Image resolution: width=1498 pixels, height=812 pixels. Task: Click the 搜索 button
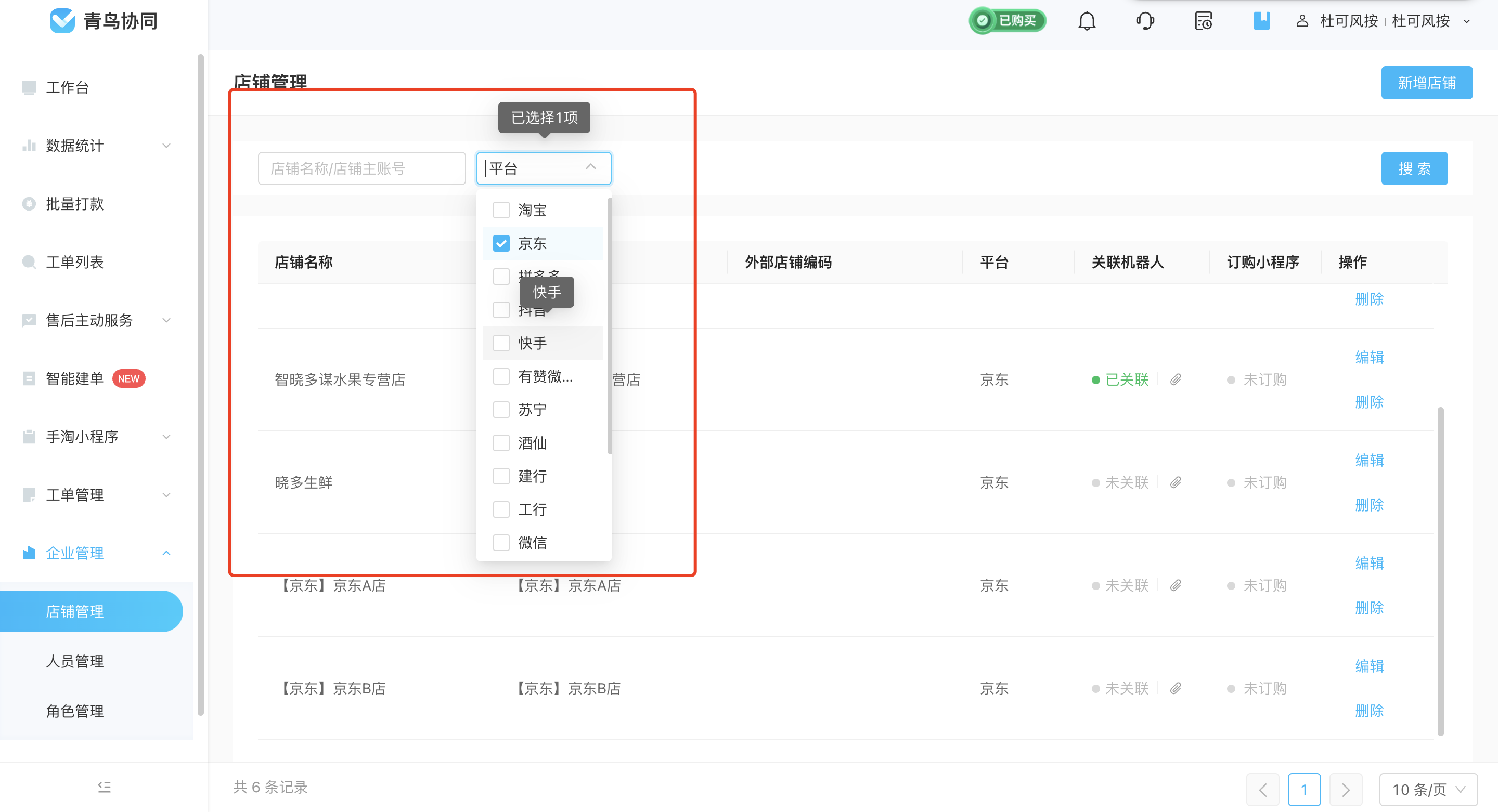[1414, 168]
